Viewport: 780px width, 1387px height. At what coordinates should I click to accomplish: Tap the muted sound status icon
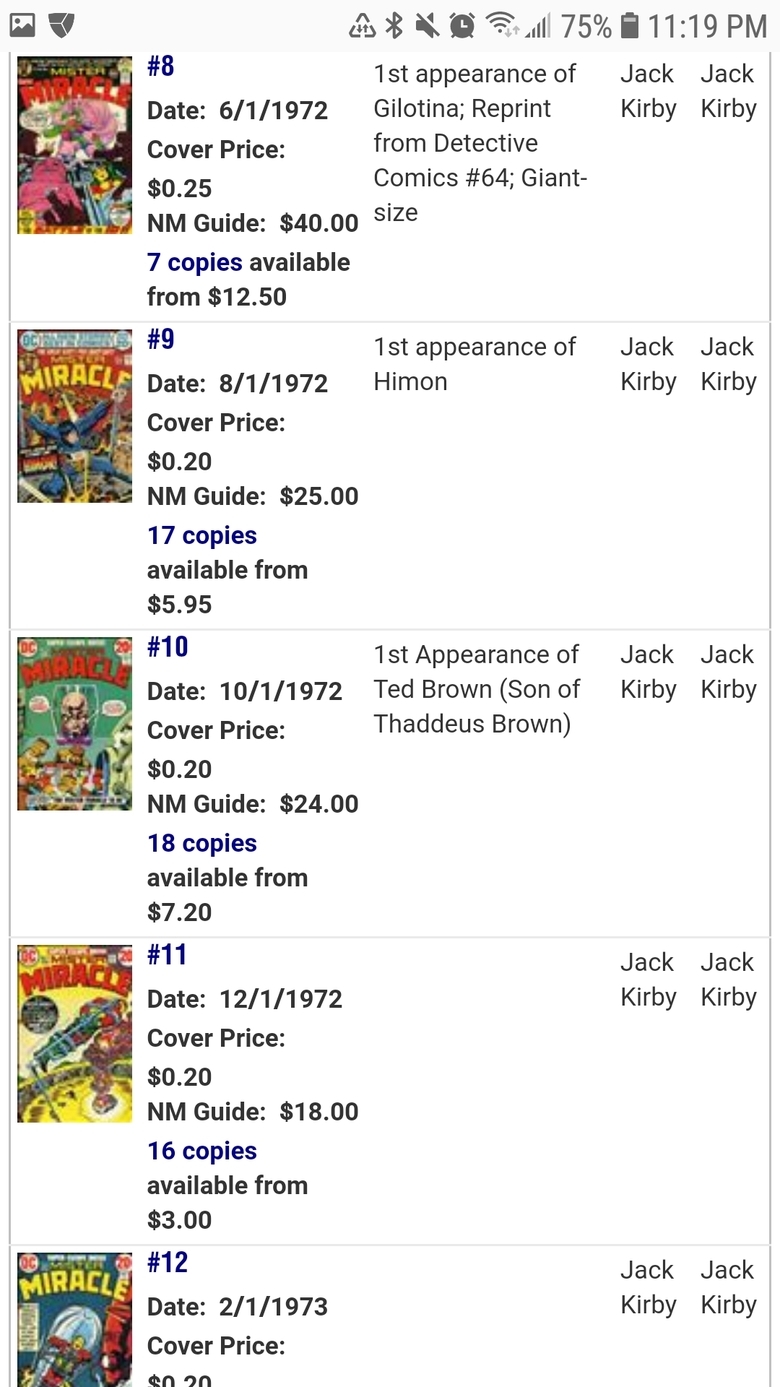(427, 25)
